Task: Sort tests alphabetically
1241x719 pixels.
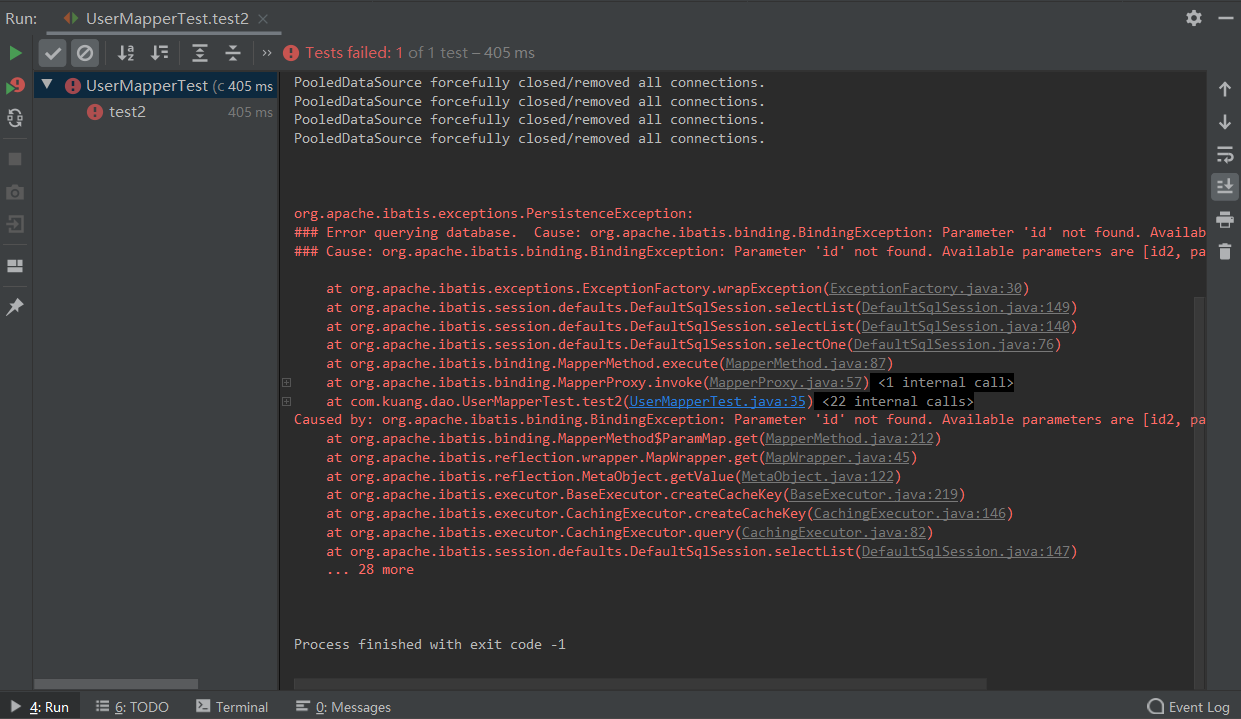Action: click(126, 52)
